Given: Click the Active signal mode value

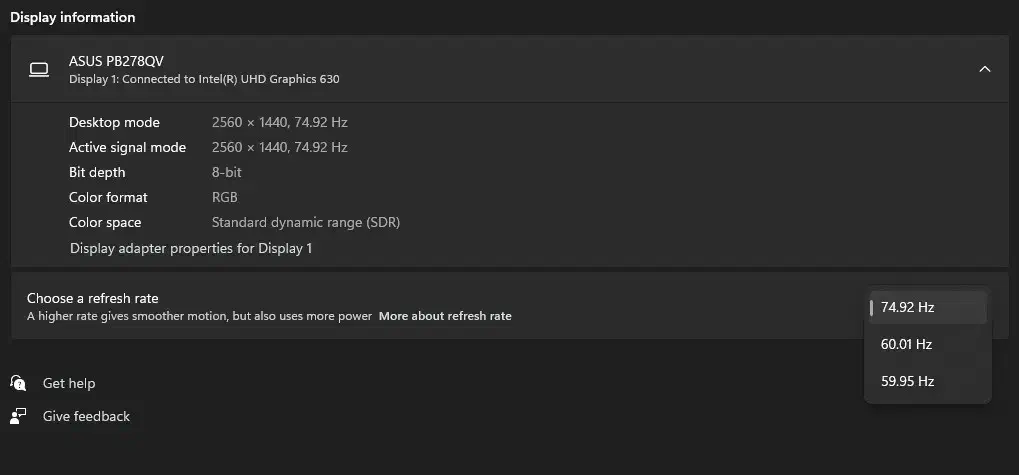Looking at the screenshot, I should (x=279, y=147).
